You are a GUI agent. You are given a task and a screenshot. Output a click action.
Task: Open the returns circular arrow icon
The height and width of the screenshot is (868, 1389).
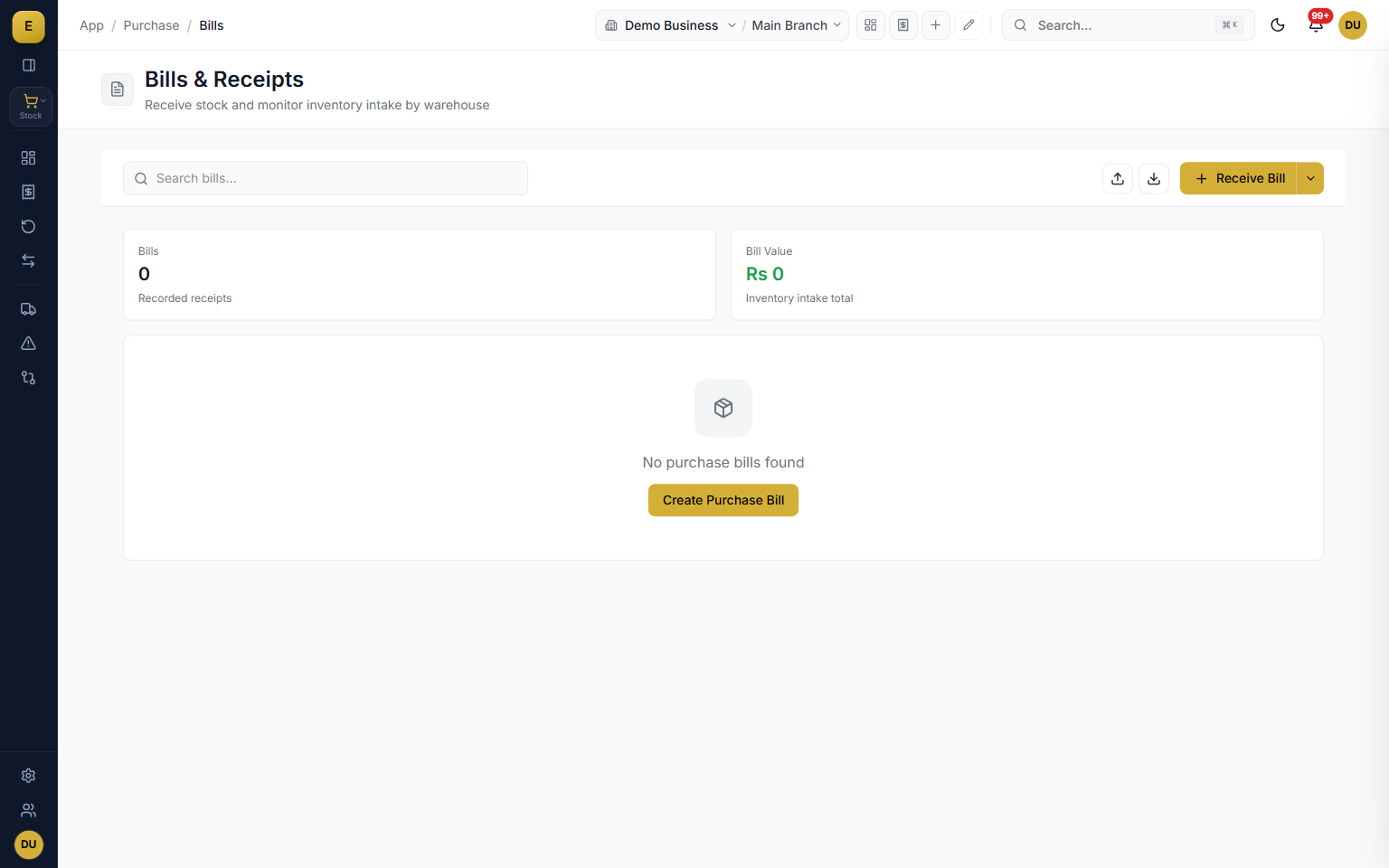point(29,227)
